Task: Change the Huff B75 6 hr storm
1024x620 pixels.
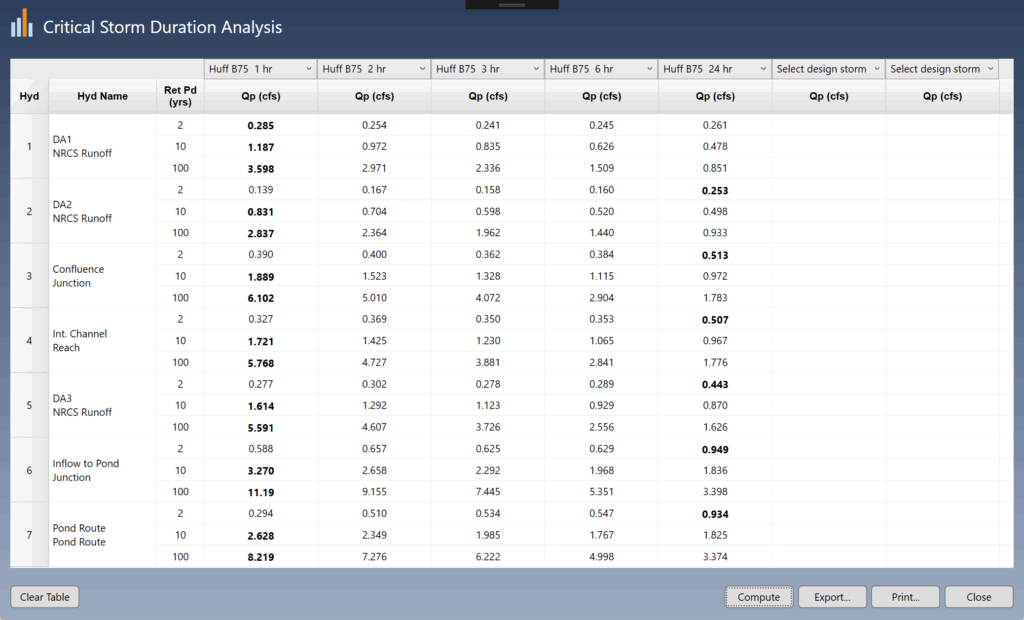Action: [x=601, y=69]
